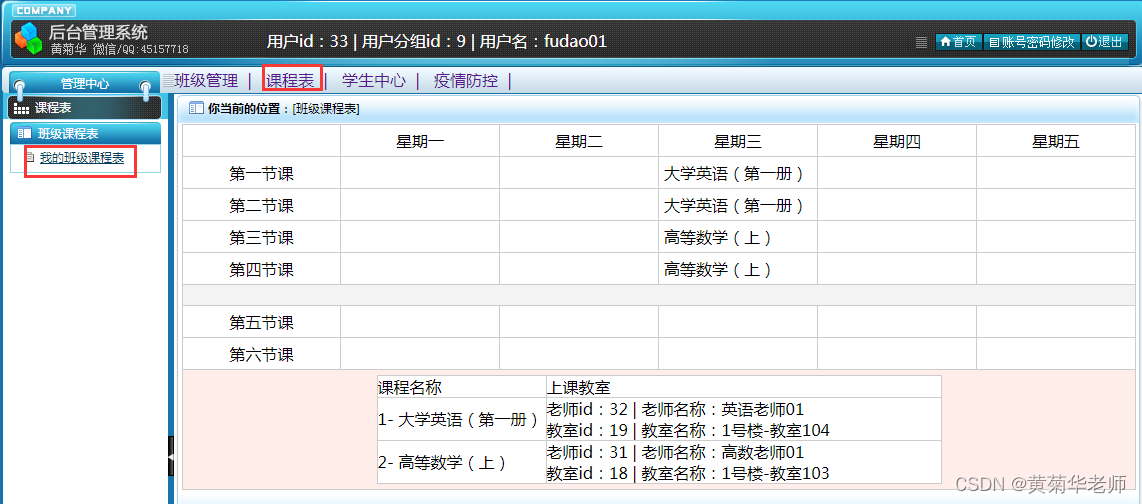Click the grid icon beside sidebar 课程表

(21, 109)
